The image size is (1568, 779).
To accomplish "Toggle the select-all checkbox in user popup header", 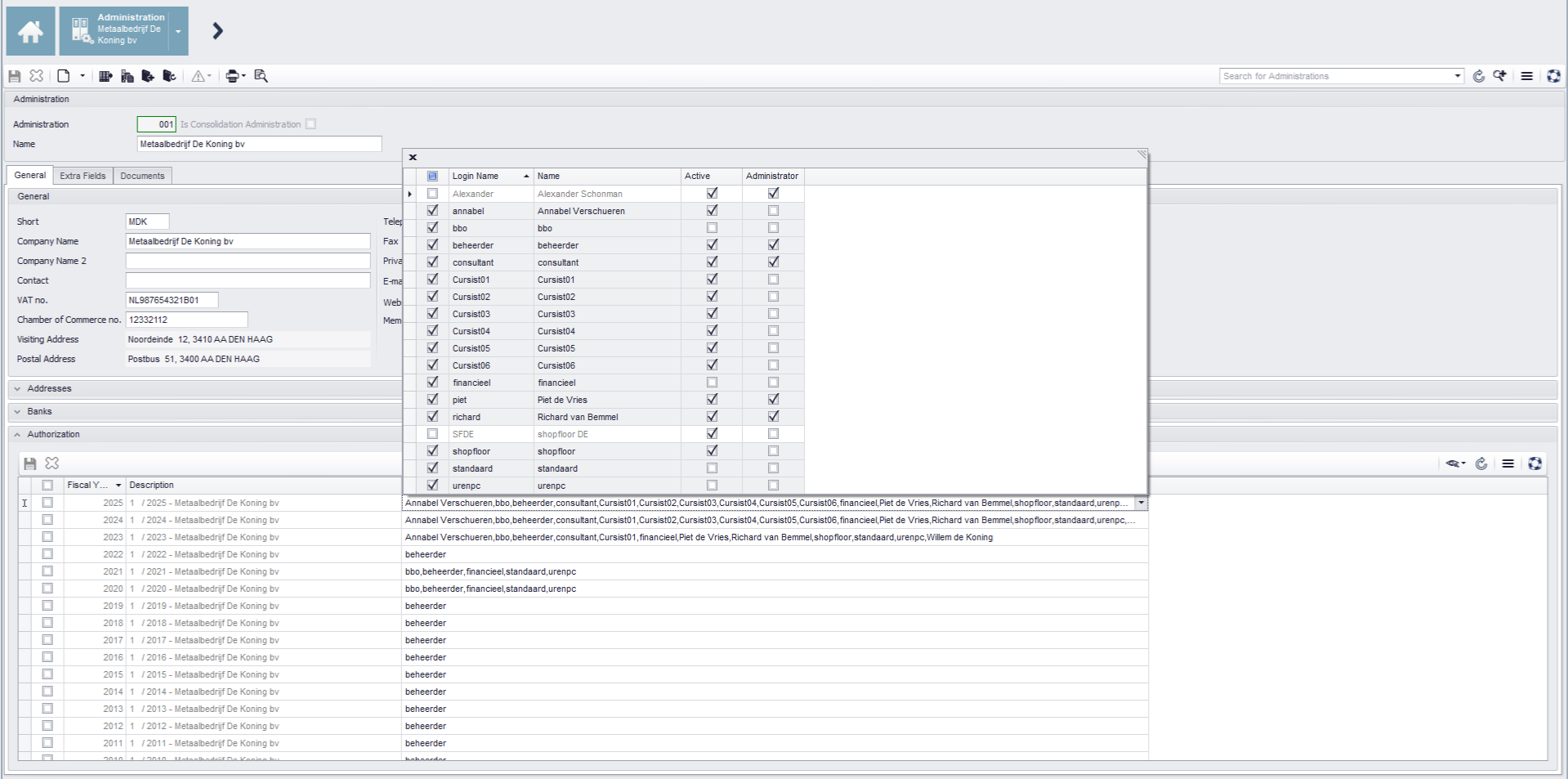I will (x=432, y=177).
